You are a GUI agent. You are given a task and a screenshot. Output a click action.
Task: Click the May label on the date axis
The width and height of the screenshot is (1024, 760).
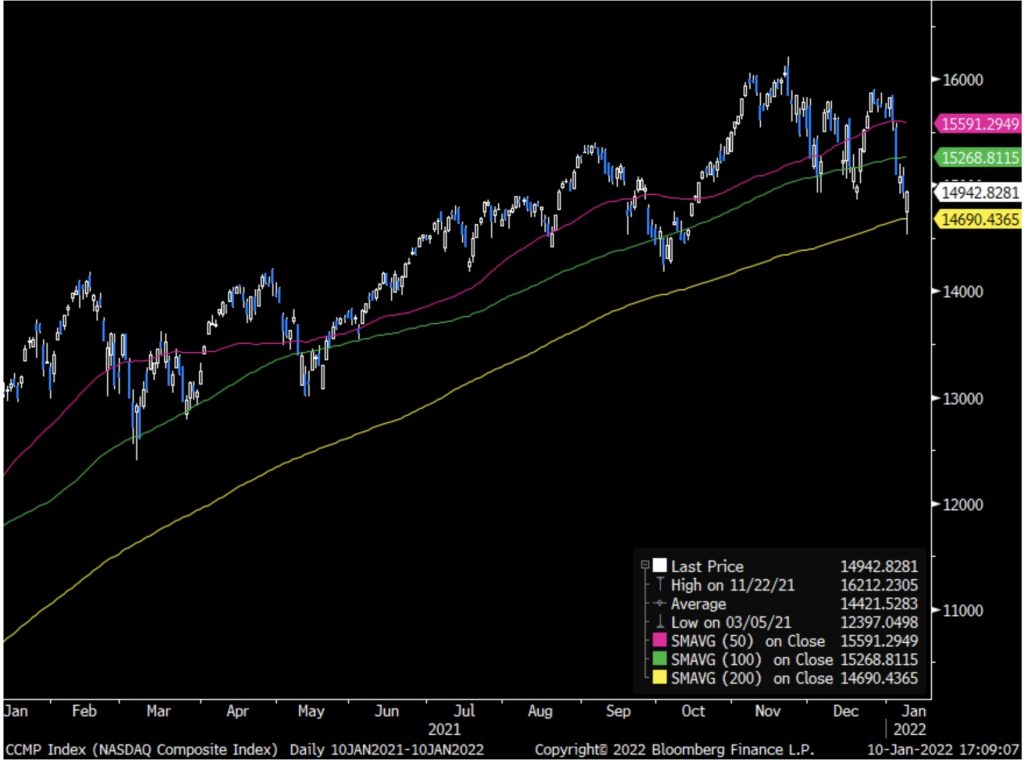pos(311,711)
